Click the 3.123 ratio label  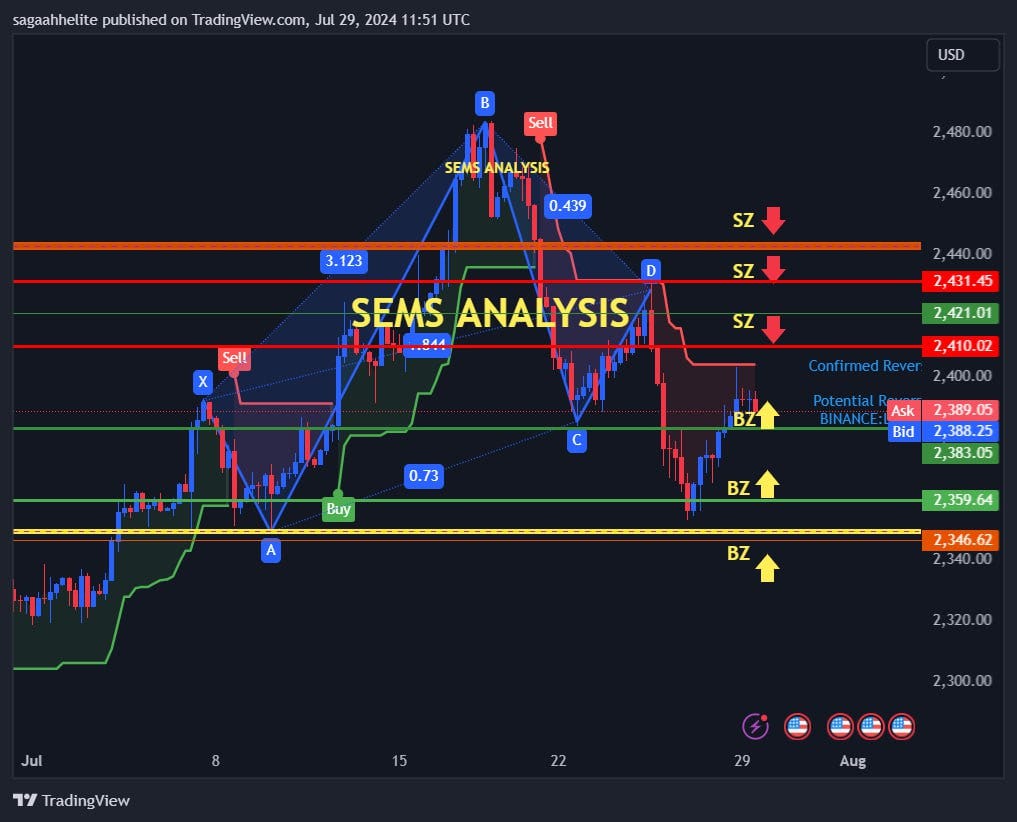pos(343,261)
